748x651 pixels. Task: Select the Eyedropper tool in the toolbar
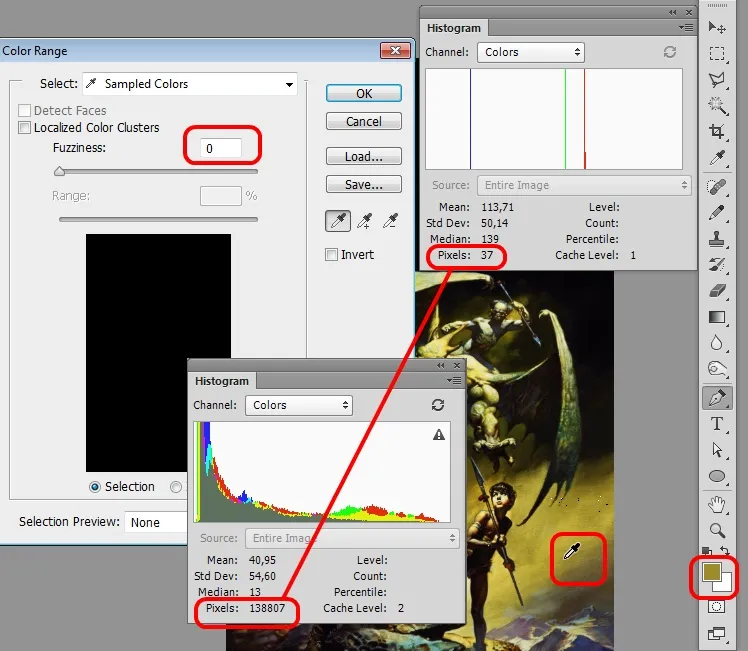[x=717, y=157]
